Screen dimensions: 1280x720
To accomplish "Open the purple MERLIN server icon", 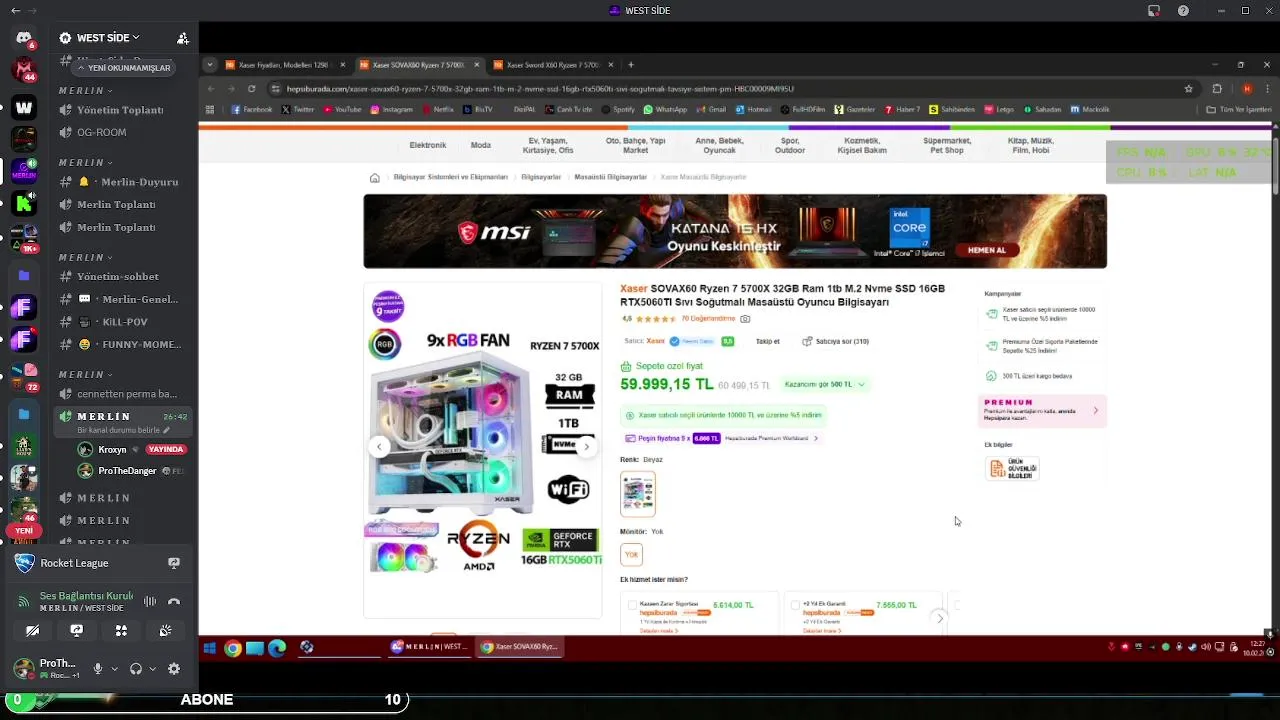I will tap(24, 171).
